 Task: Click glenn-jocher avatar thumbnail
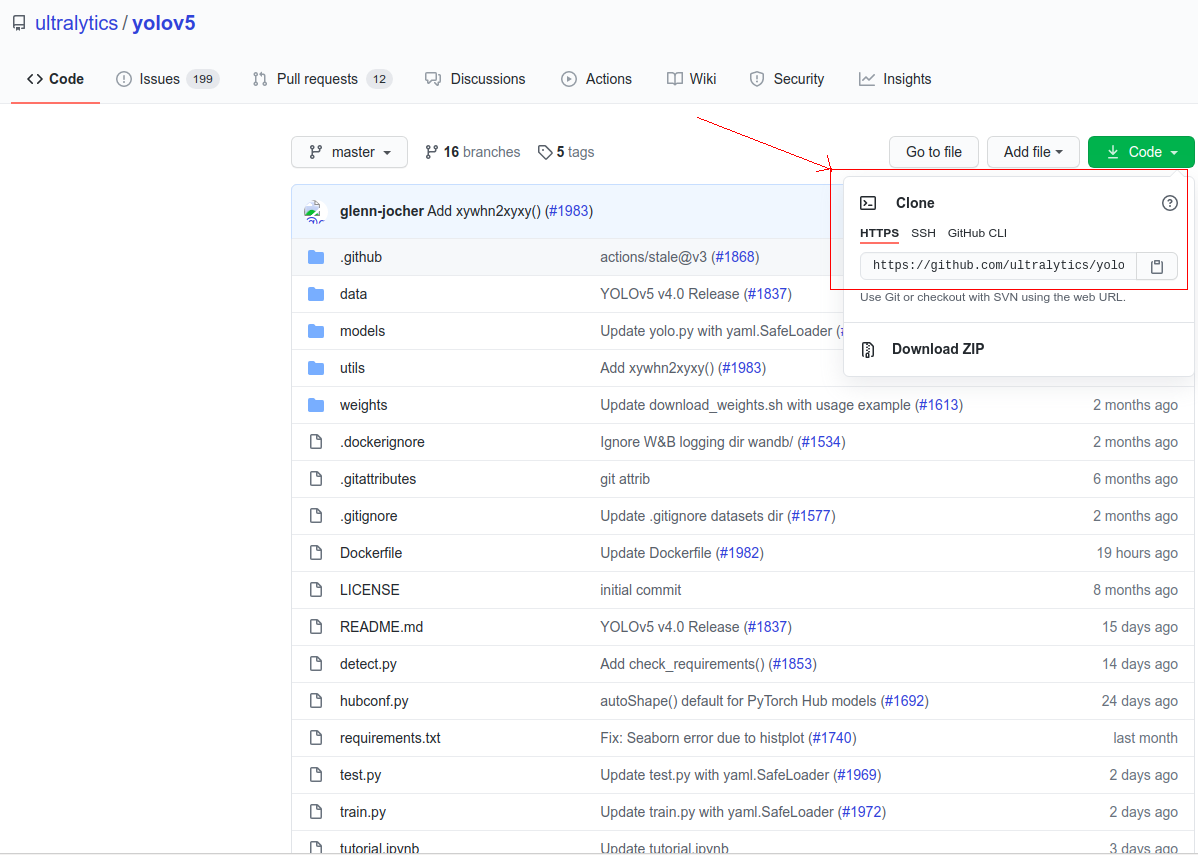point(315,212)
